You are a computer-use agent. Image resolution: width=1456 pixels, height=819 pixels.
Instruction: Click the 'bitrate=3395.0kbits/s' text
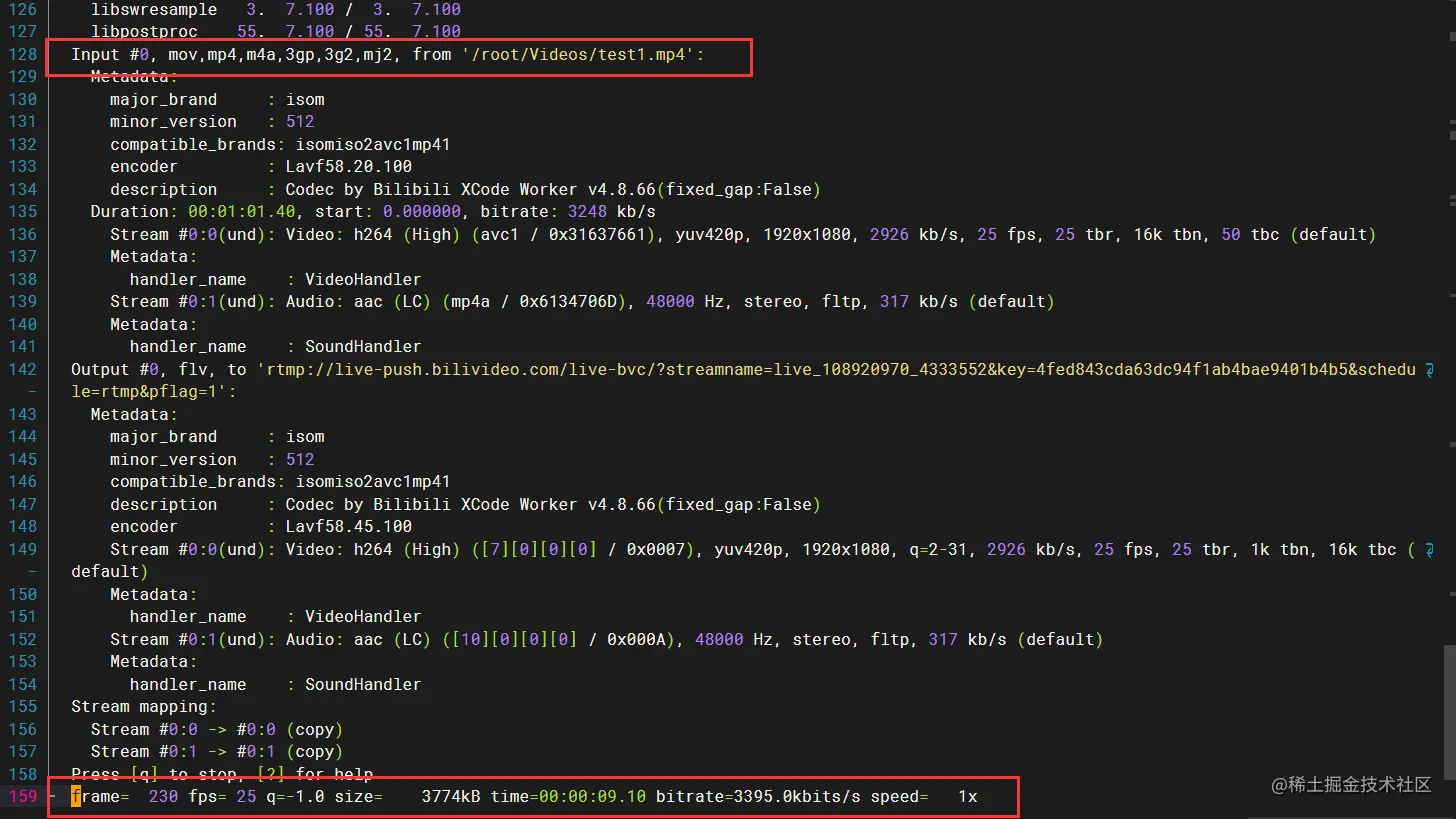[x=758, y=797]
